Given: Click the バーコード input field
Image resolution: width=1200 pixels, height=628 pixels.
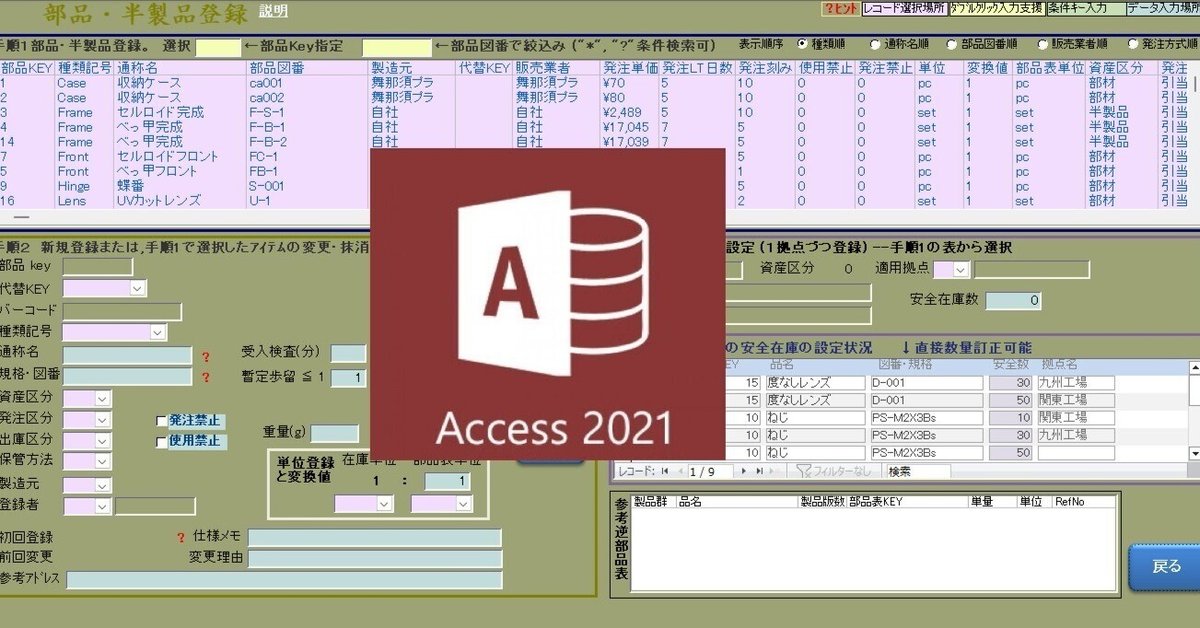Looking at the screenshot, I should (122, 311).
